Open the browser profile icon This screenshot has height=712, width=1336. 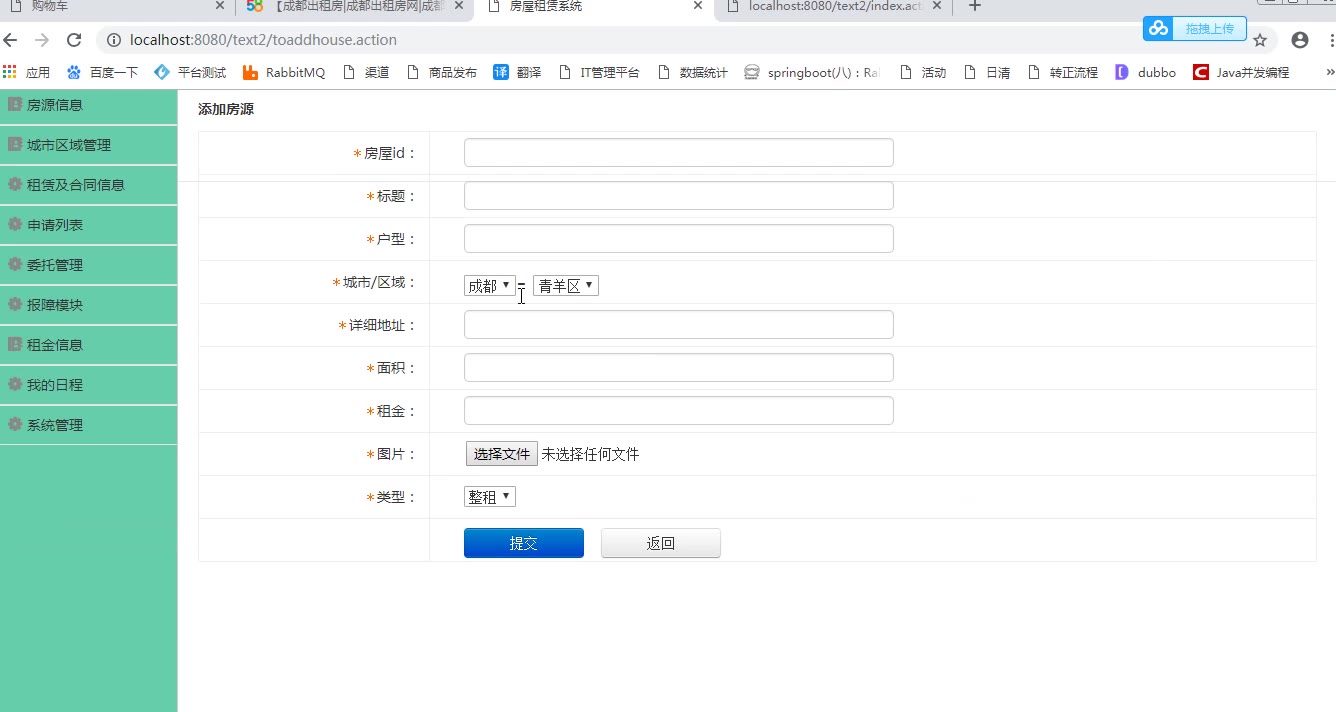1300,40
